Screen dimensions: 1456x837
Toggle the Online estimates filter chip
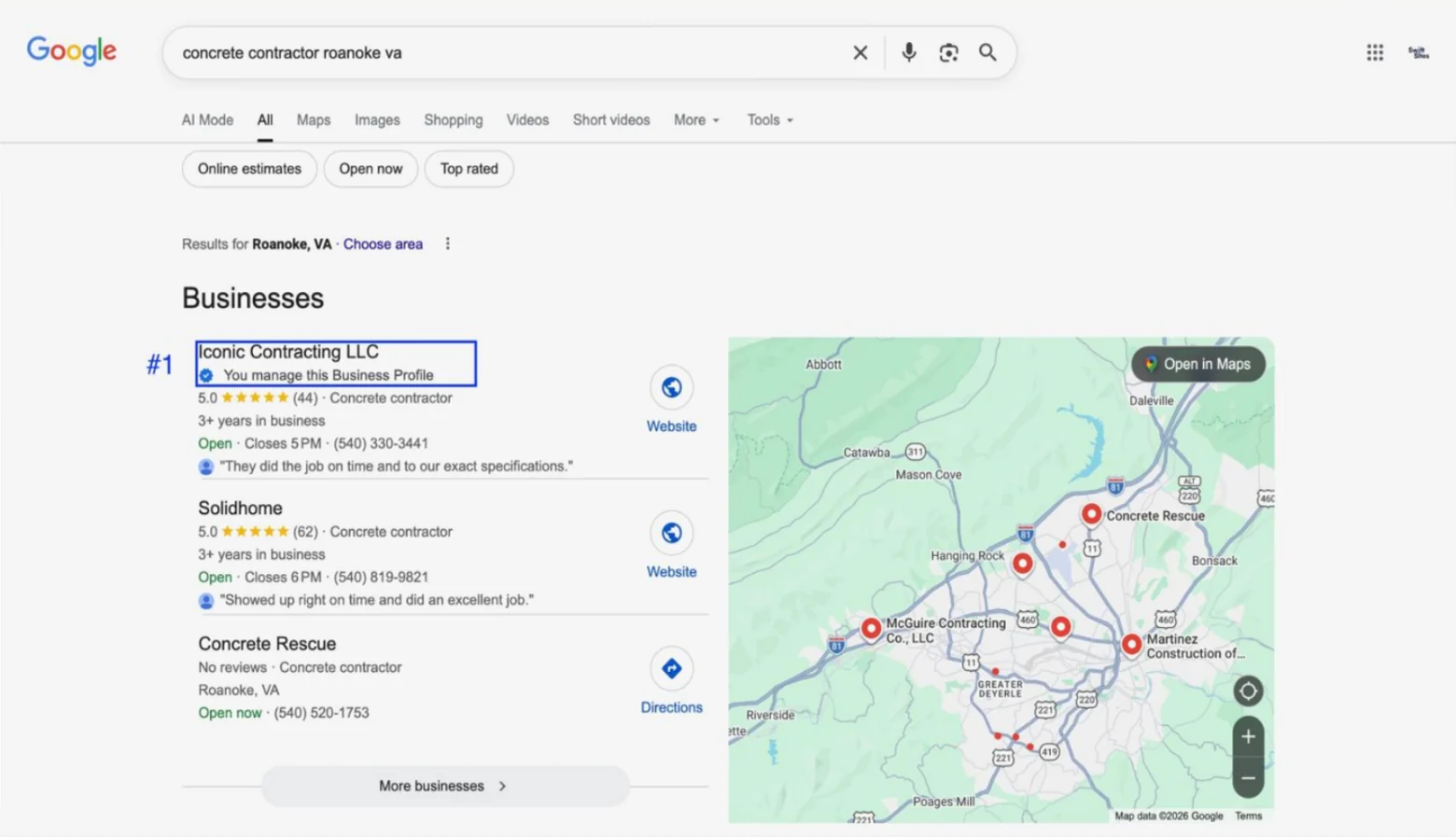[249, 169]
